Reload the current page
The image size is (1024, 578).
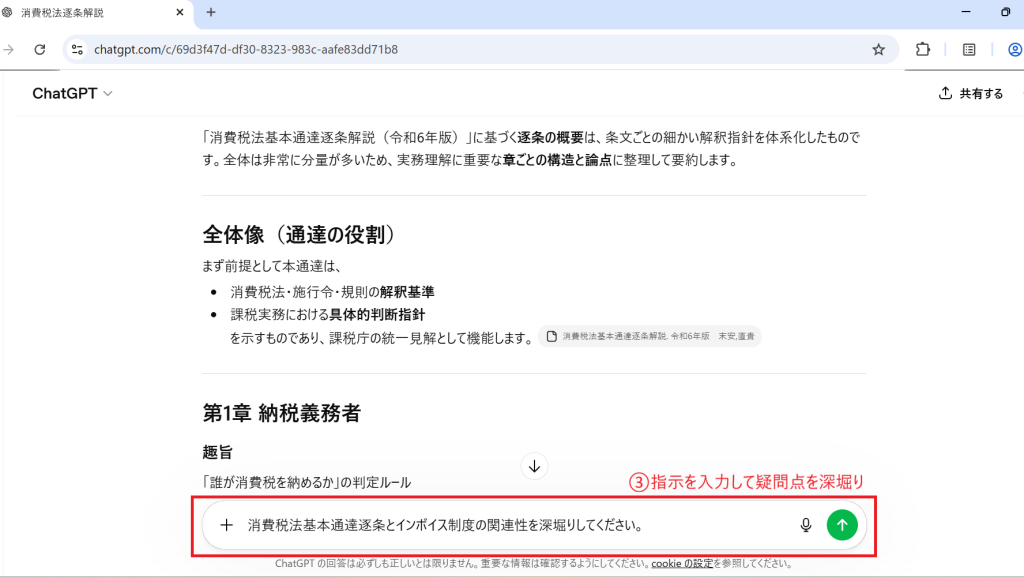[40, 49]
